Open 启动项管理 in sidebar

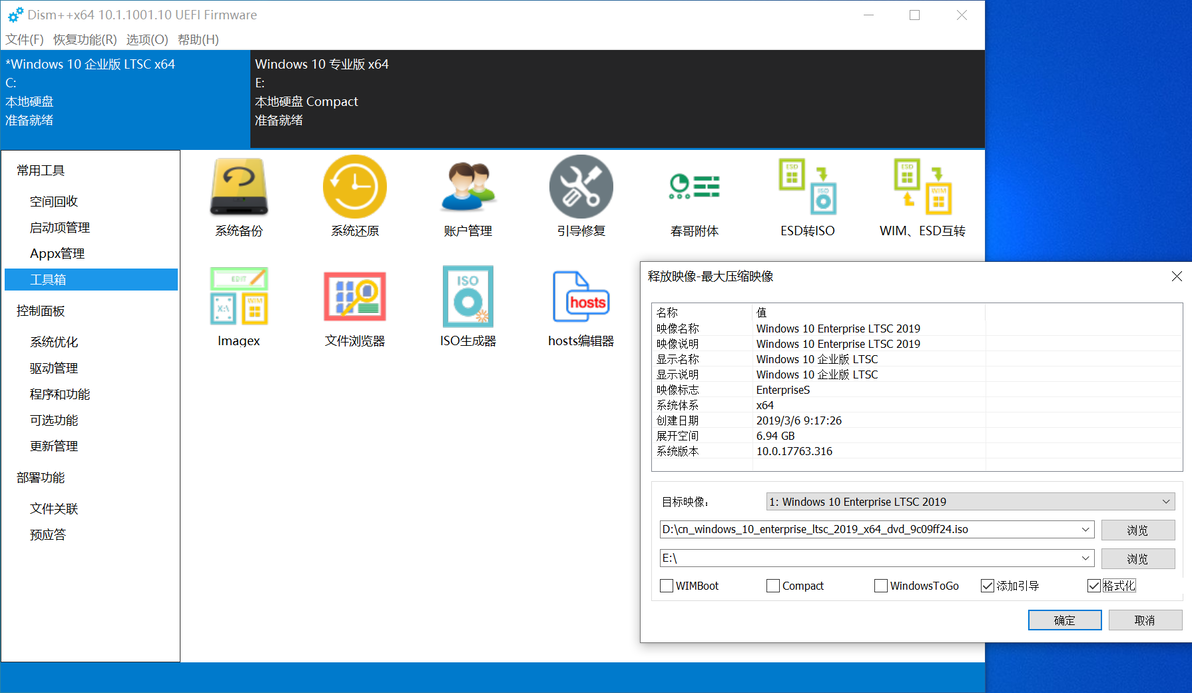(60, 227)
